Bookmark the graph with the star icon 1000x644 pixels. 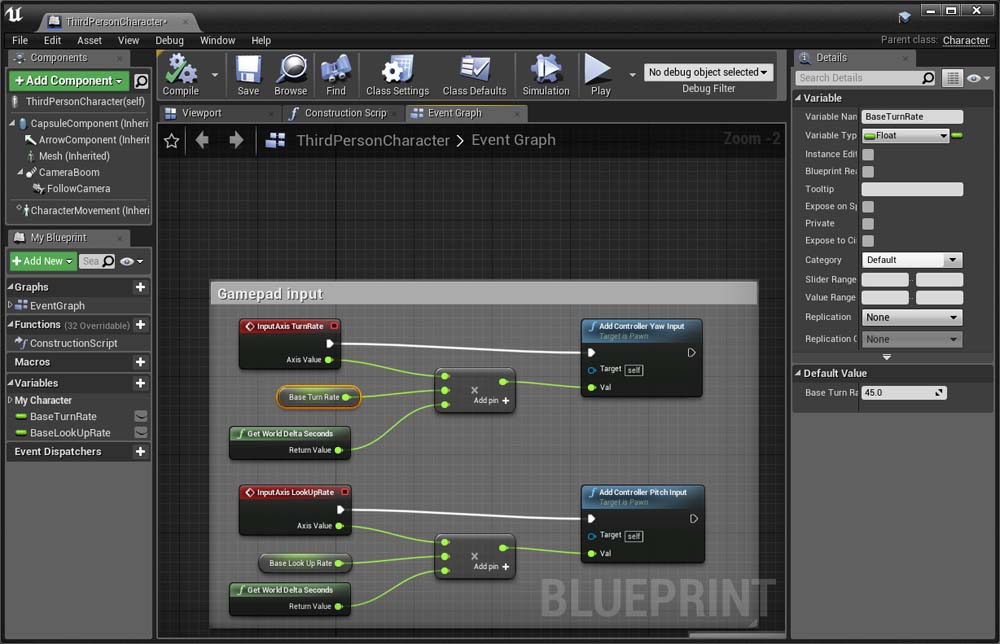coord(171,141)
